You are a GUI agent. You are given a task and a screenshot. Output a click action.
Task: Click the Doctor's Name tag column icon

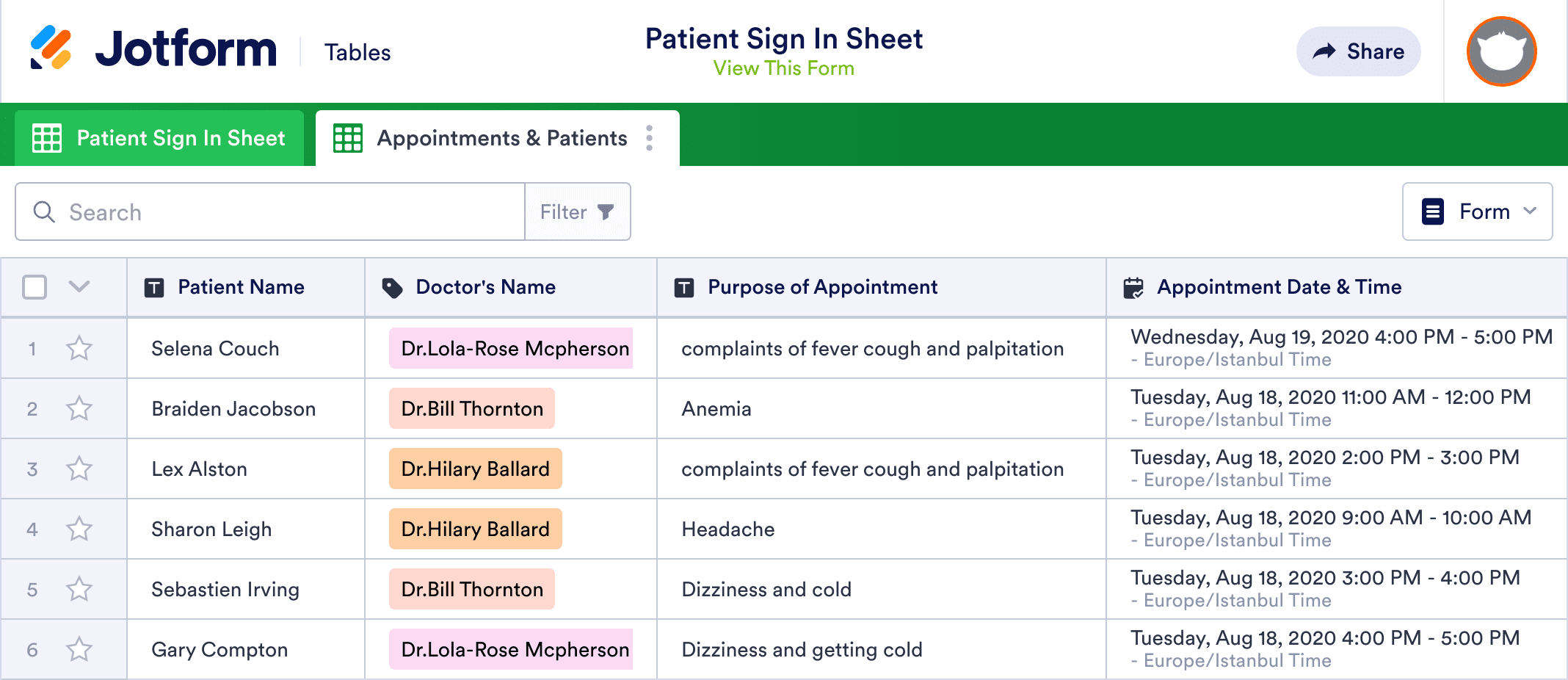tap(393, 288)
